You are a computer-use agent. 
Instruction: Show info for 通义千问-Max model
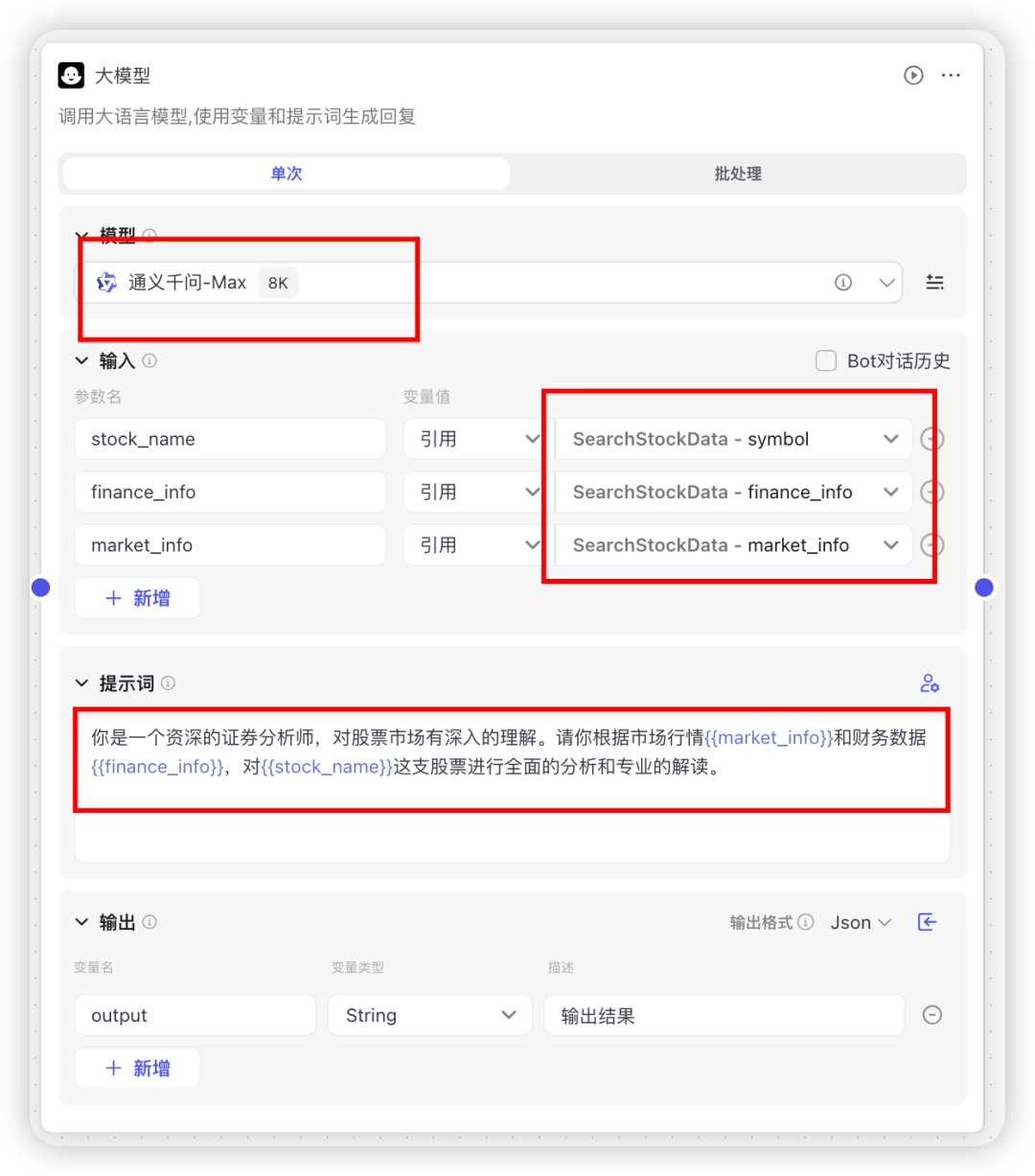tap(843, 282)
